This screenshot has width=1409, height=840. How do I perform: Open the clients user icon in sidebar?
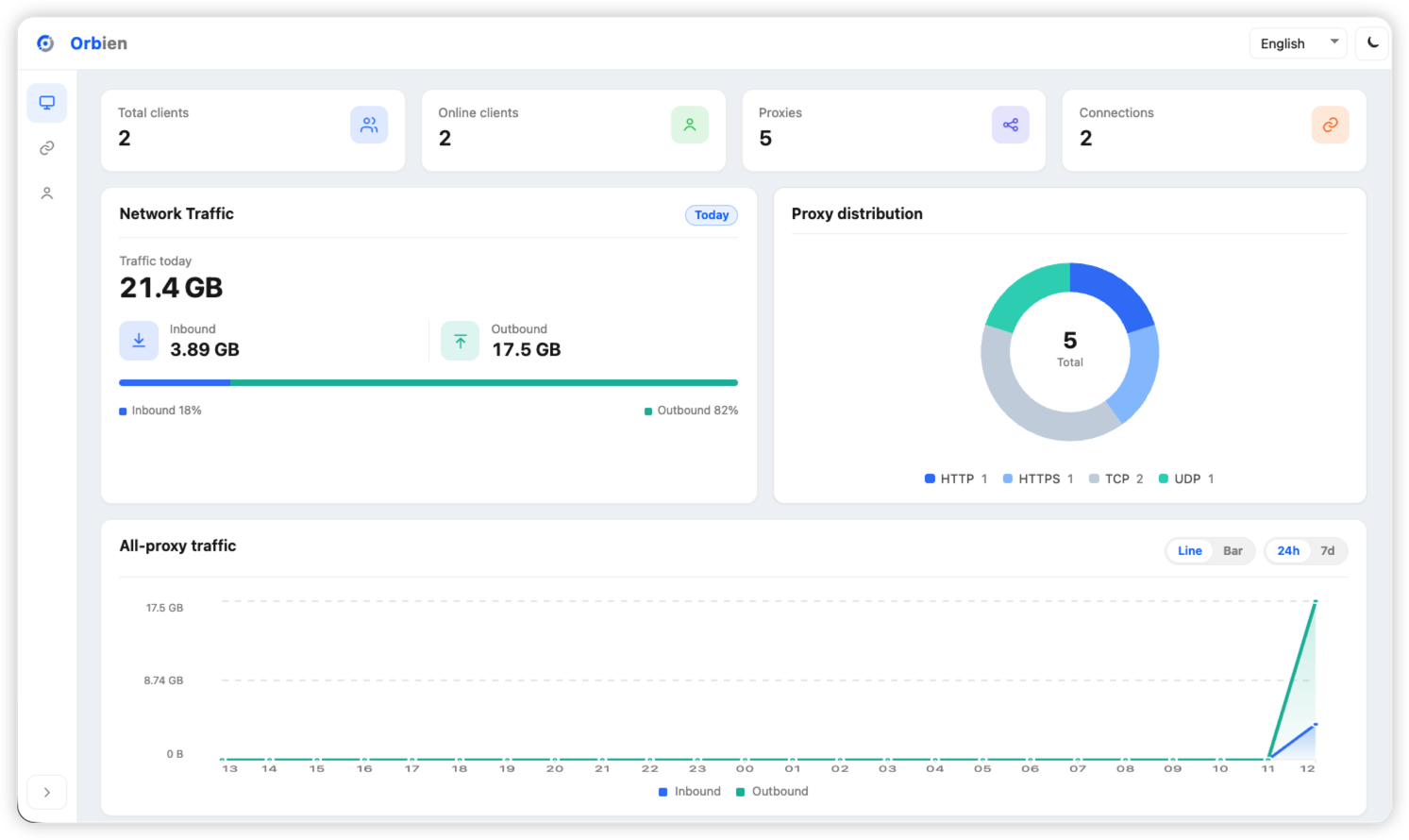[47, 193]
